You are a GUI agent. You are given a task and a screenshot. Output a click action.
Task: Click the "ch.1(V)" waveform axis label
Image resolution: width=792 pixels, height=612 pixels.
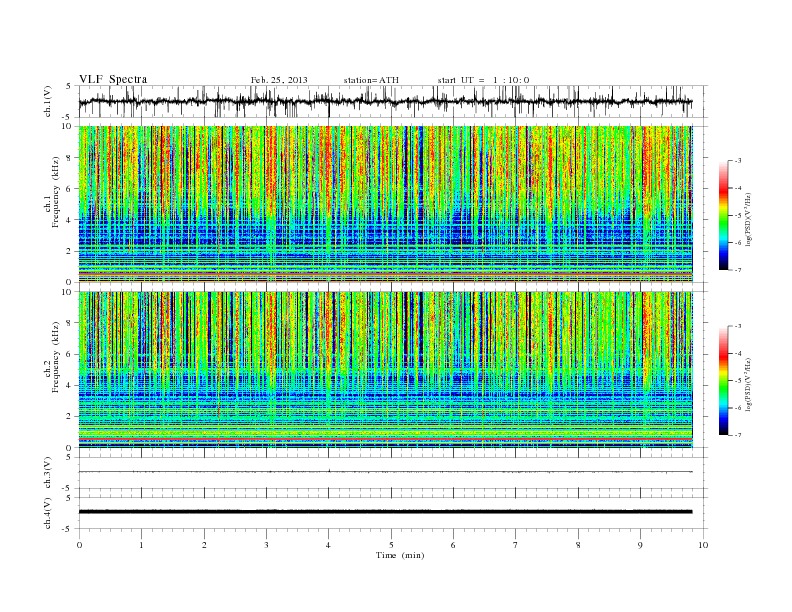coord(48,101)
